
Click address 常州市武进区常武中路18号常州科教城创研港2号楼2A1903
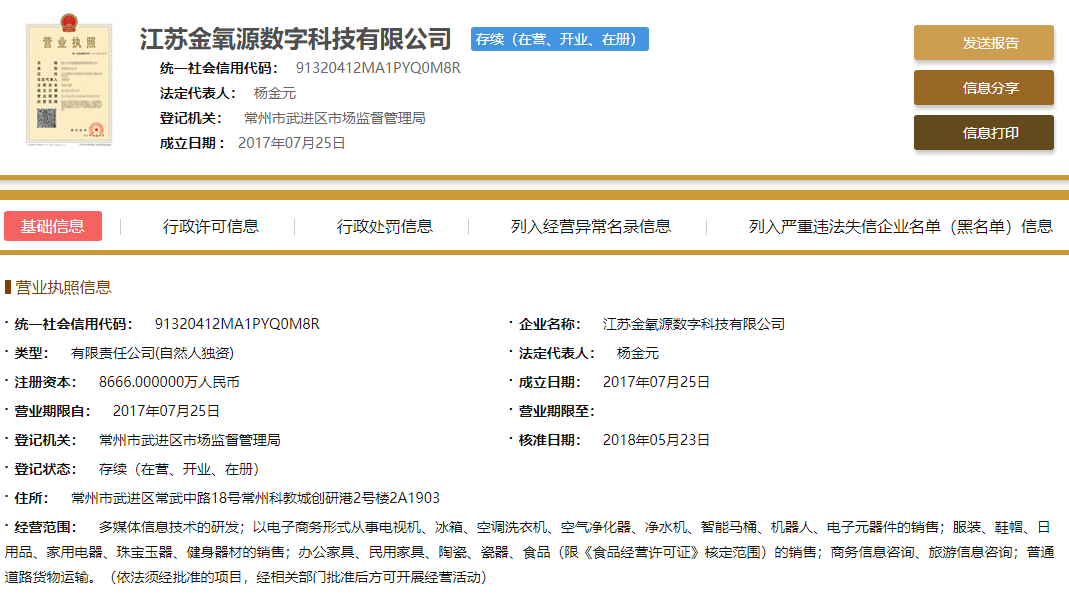click(255, 498)
